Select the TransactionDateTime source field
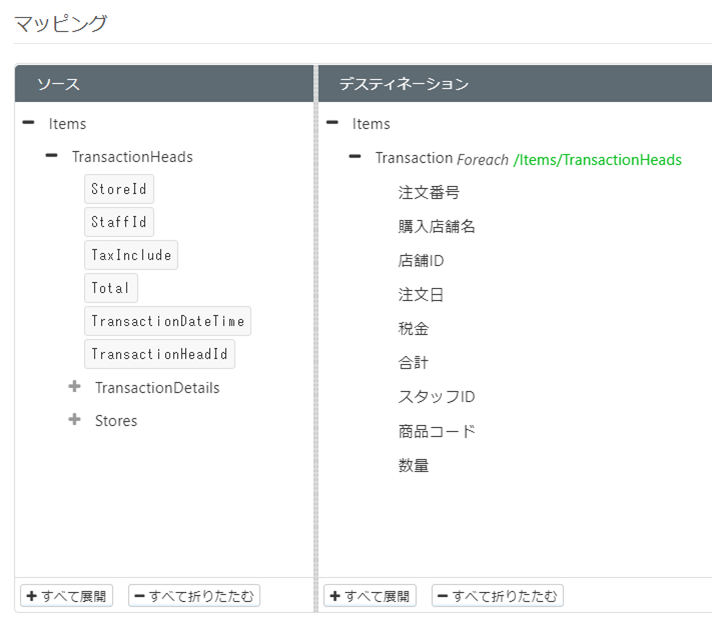Screen dimensions: 712x622 (167, 321)
